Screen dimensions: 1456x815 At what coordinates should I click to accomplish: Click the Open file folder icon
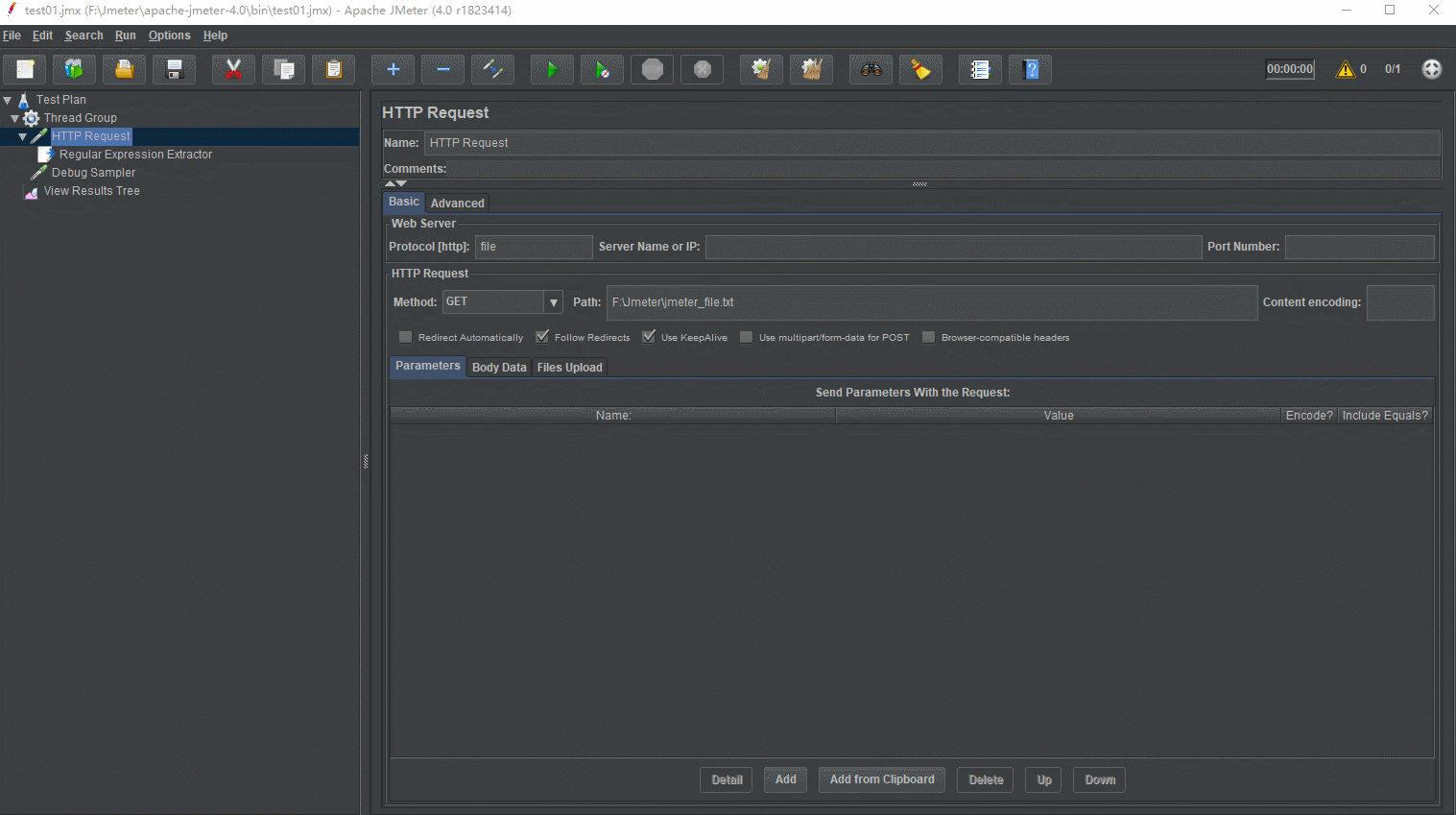pos(124,69)
